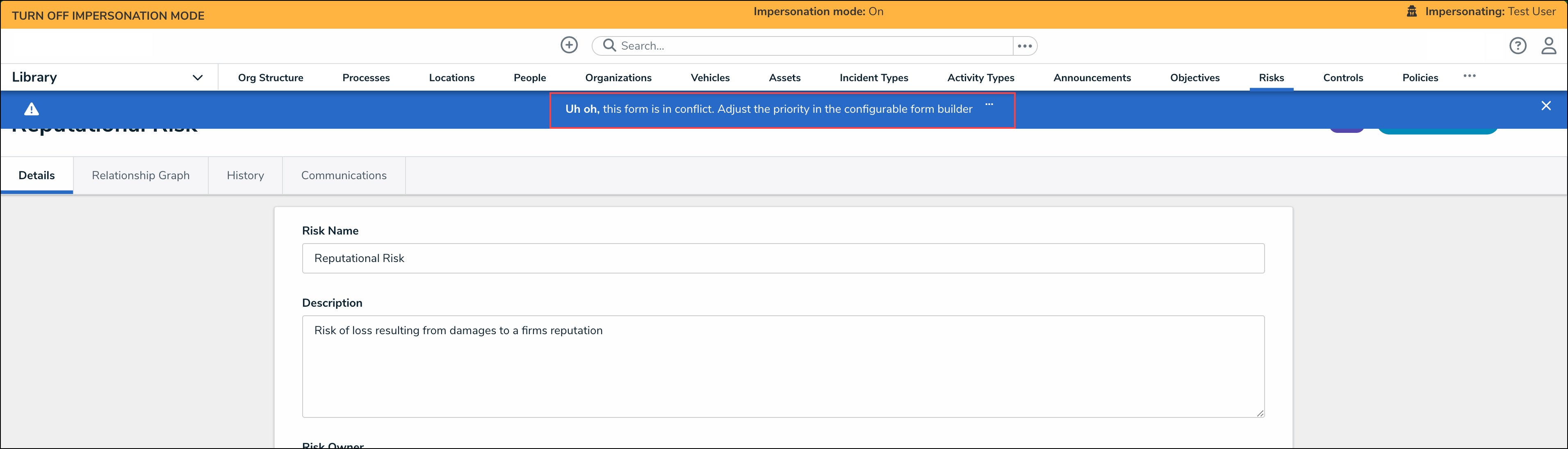Click the plus create-new icon

click(x=568, y=45)
